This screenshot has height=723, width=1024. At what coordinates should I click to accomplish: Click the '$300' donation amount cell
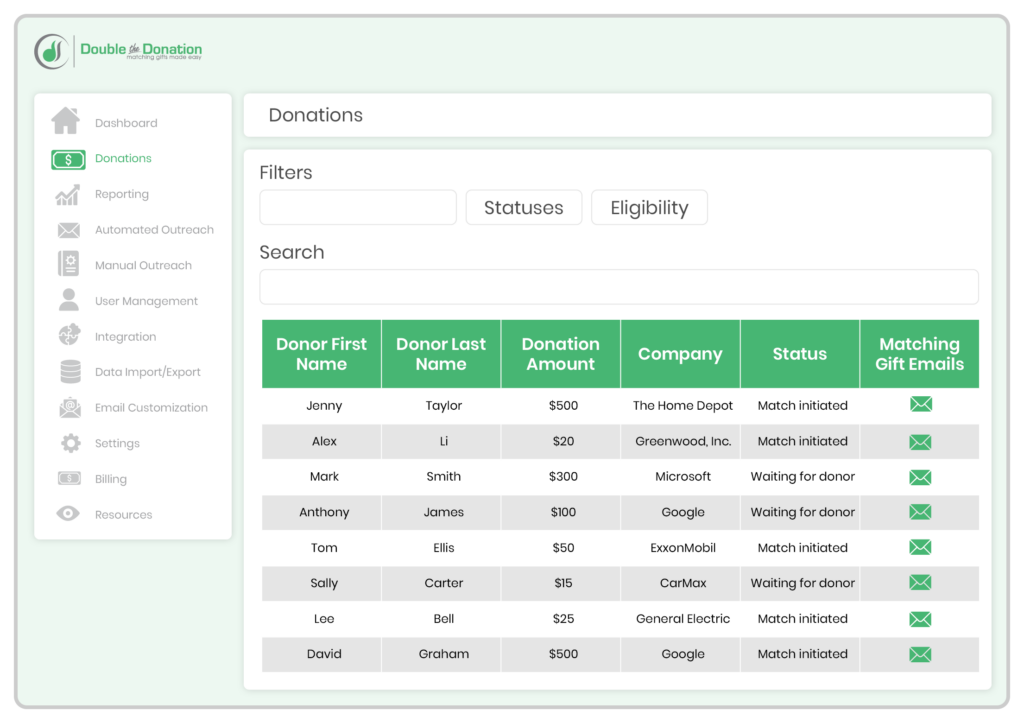pos(563,477)
